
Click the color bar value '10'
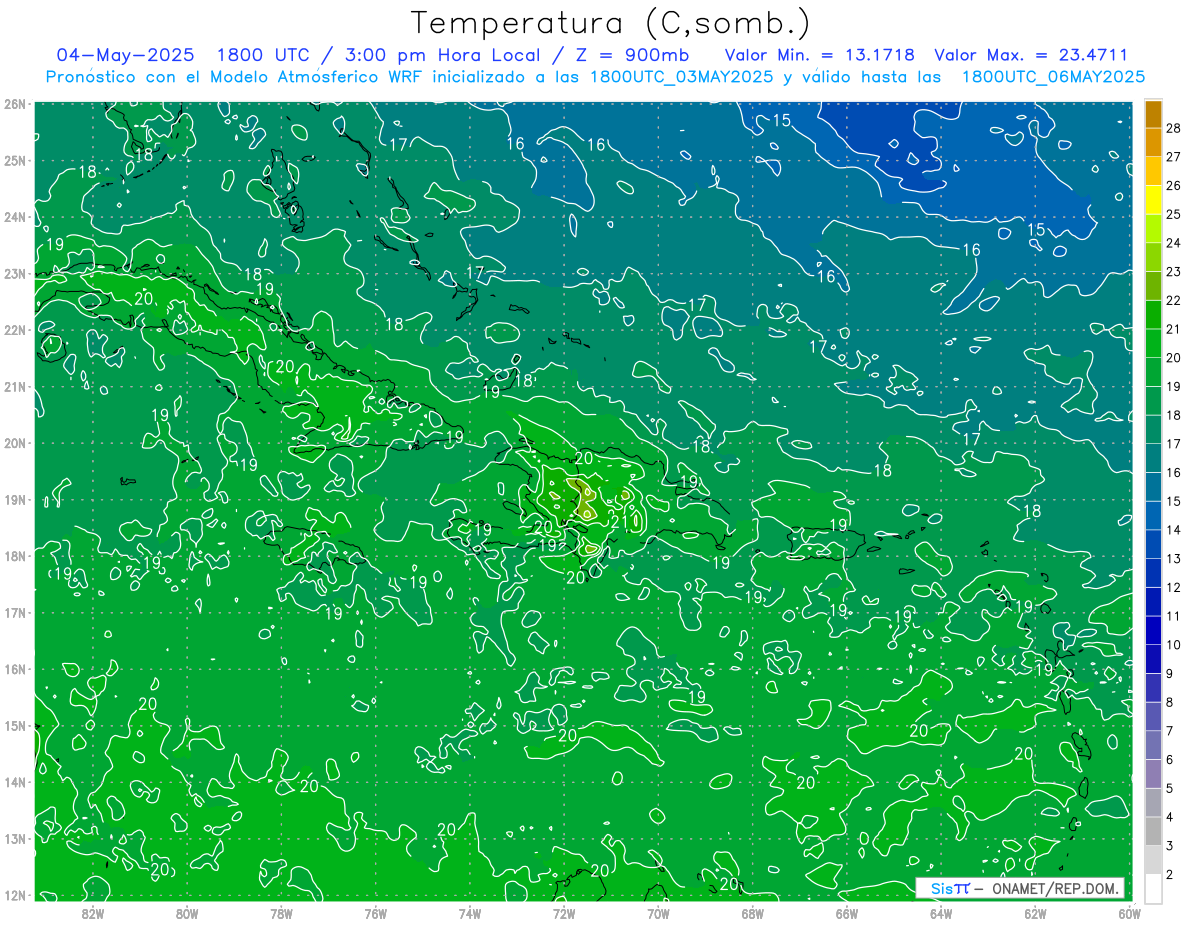pyautogui.click(x=1174, y=645)
